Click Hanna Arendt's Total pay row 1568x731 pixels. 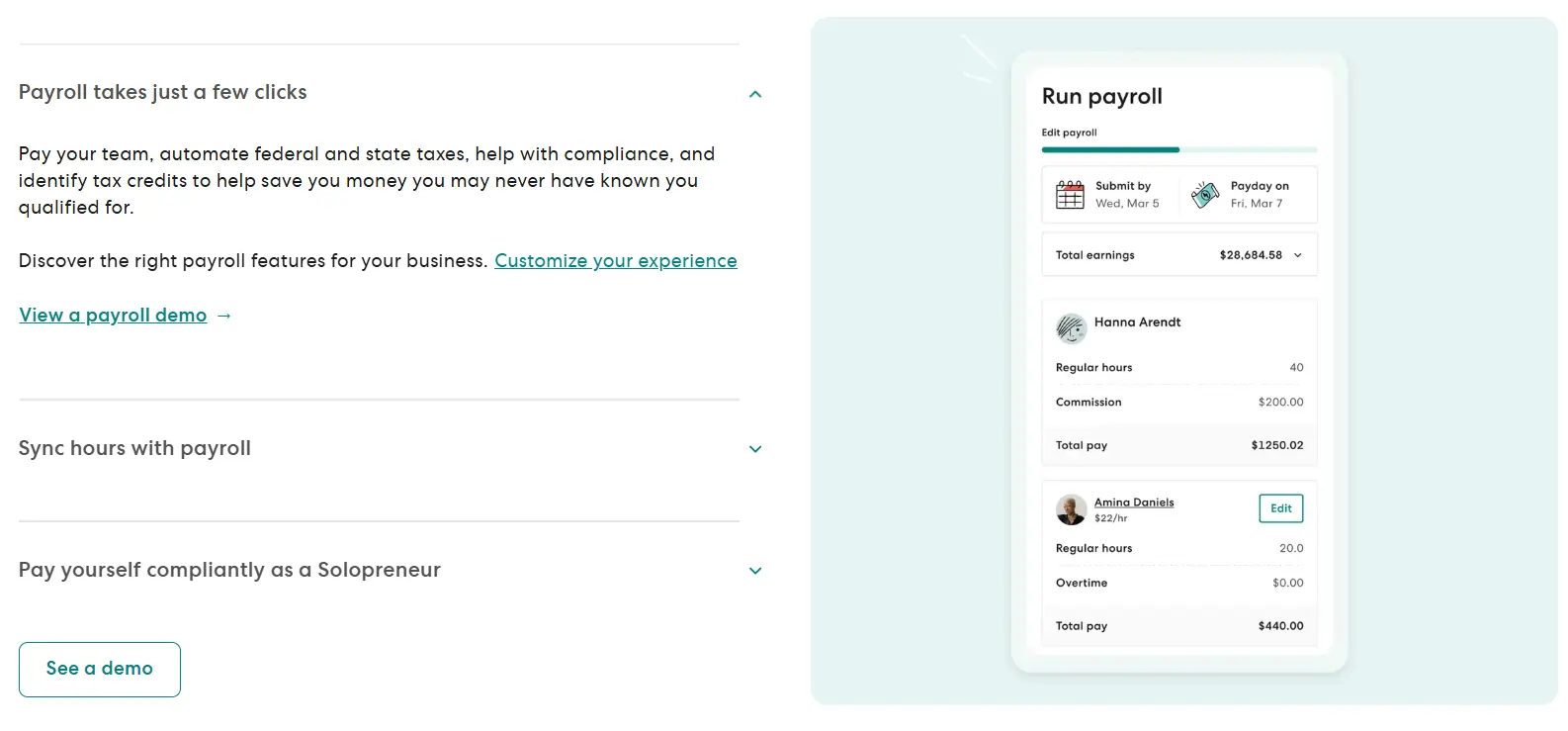click(x=1179, y=445)
